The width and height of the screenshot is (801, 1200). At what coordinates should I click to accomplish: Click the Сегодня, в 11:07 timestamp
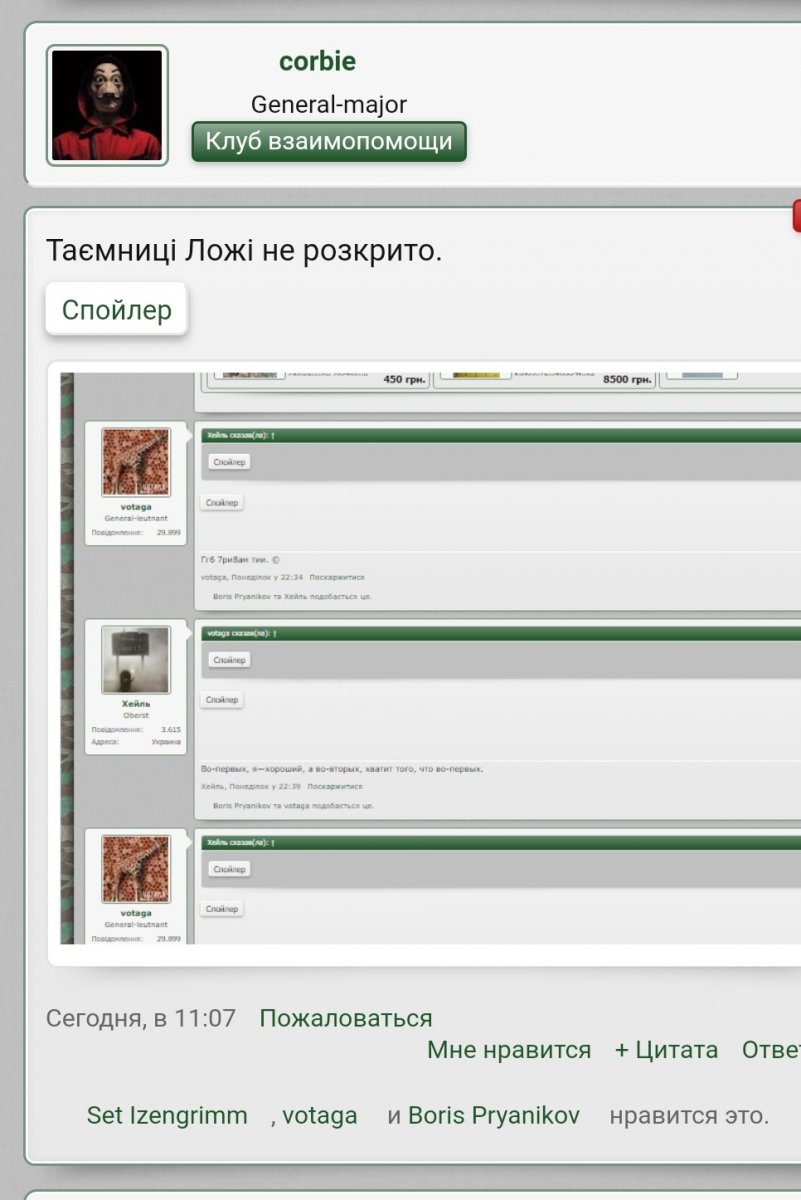click(x=141, y=1018)
